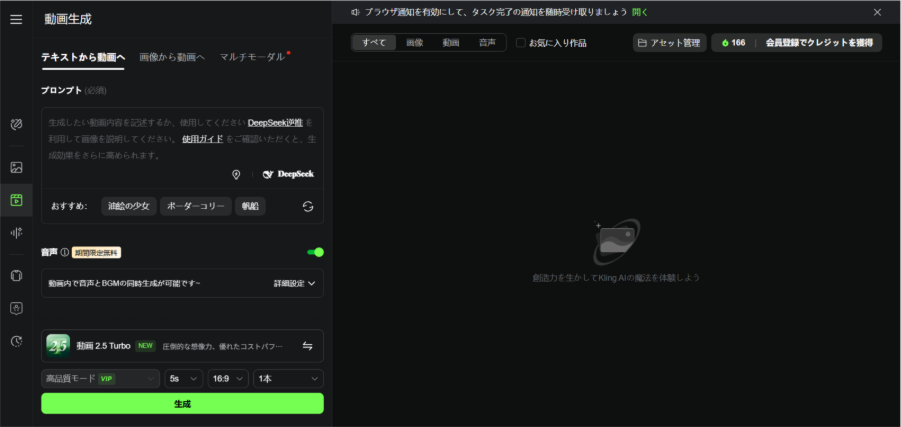Check the お気に入り作品 checkbox
The image size is (901, 427).
[x=521, y=43]
